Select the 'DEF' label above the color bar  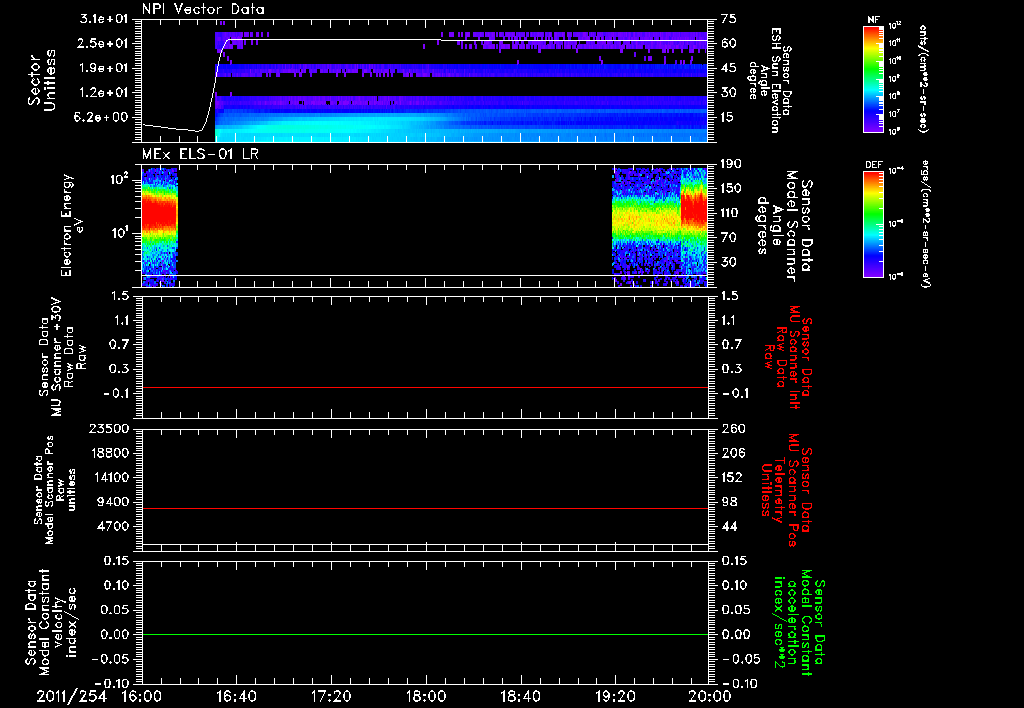[x=873, y=165]
